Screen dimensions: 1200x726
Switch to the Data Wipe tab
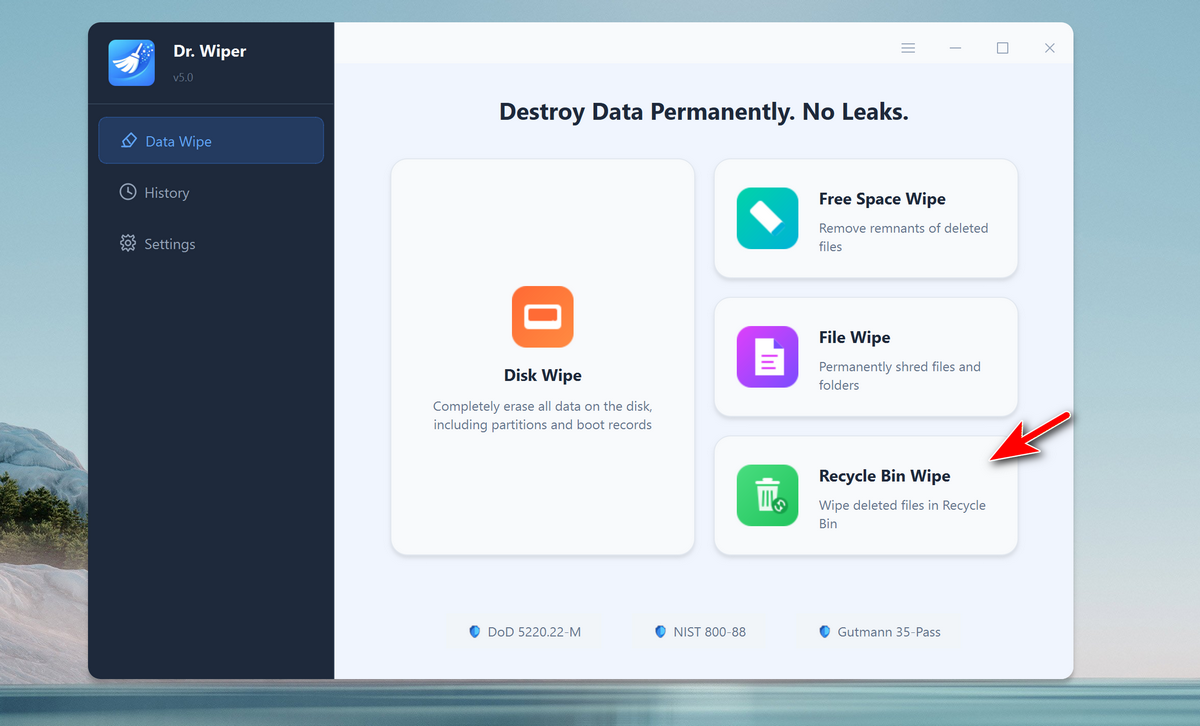coord(178,142)
